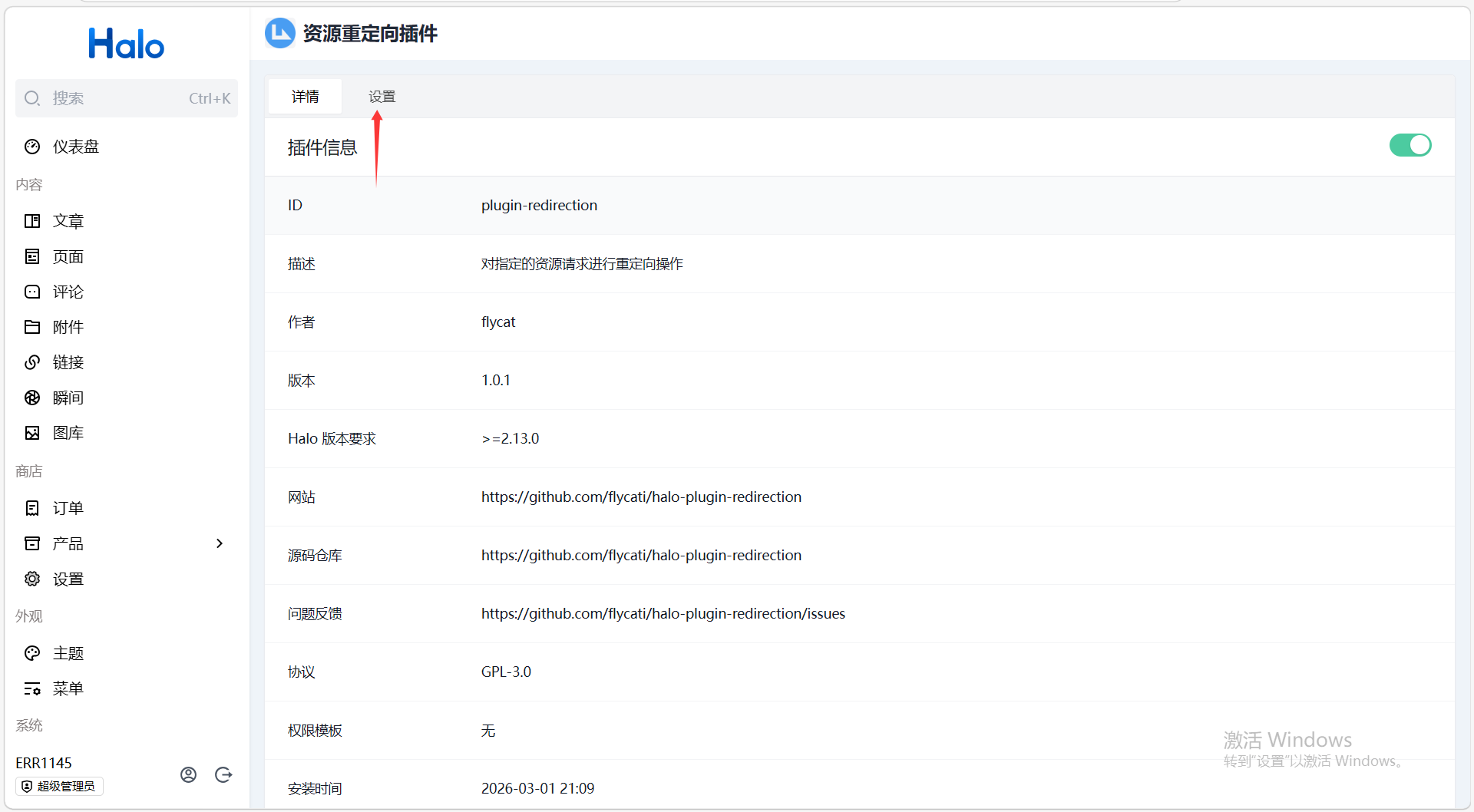Click the Gallery image icon

tap(32, 433)
